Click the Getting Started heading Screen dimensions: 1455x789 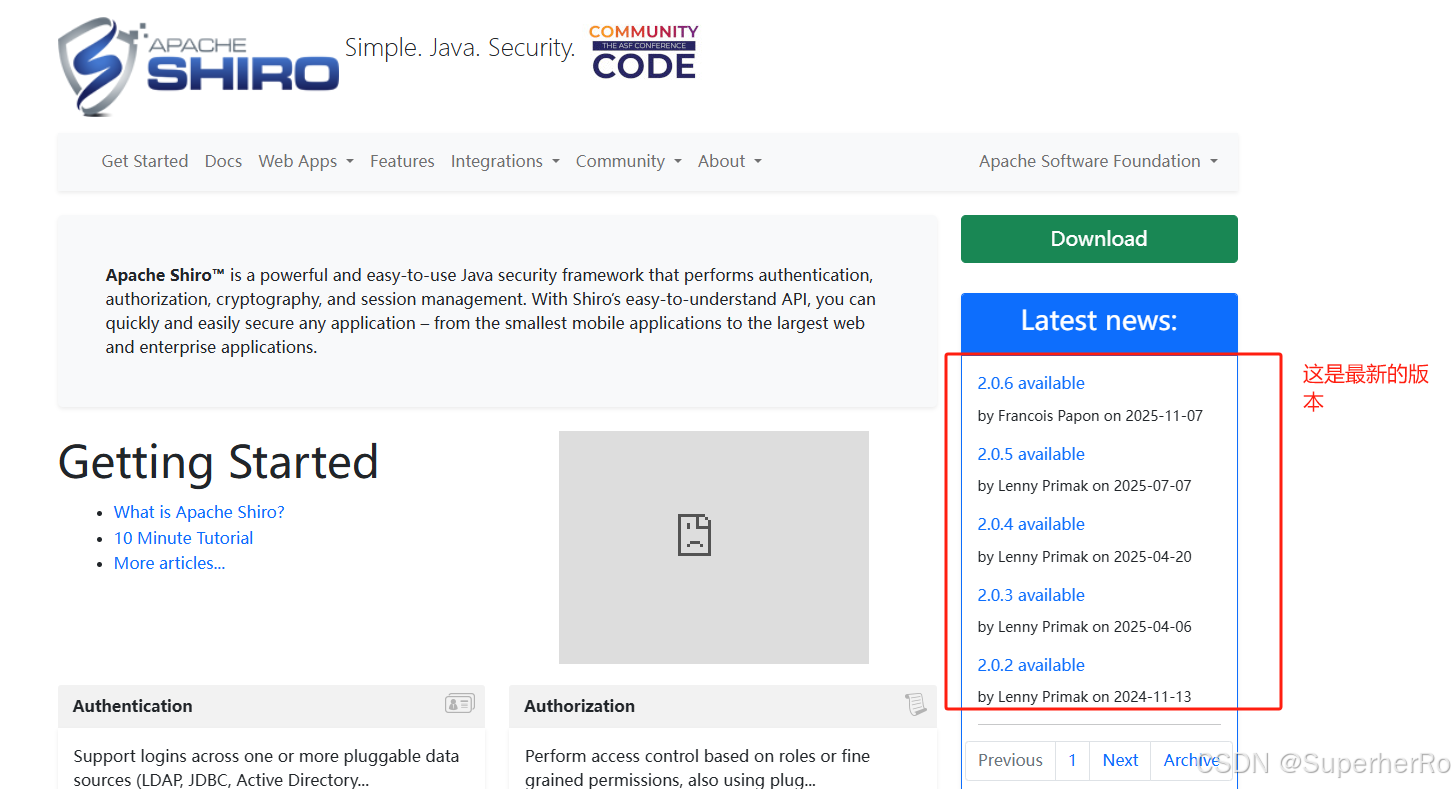pos(218,462)
